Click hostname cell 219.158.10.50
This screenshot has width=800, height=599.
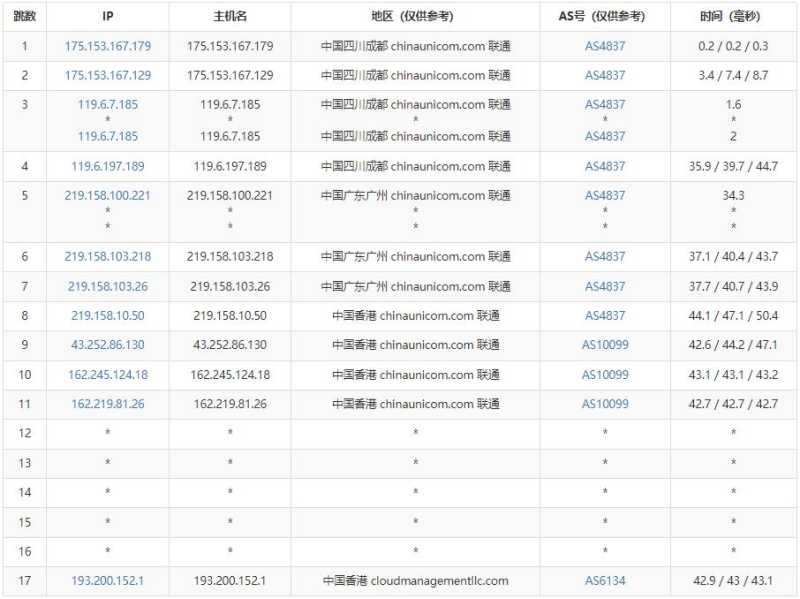[230, 315]
